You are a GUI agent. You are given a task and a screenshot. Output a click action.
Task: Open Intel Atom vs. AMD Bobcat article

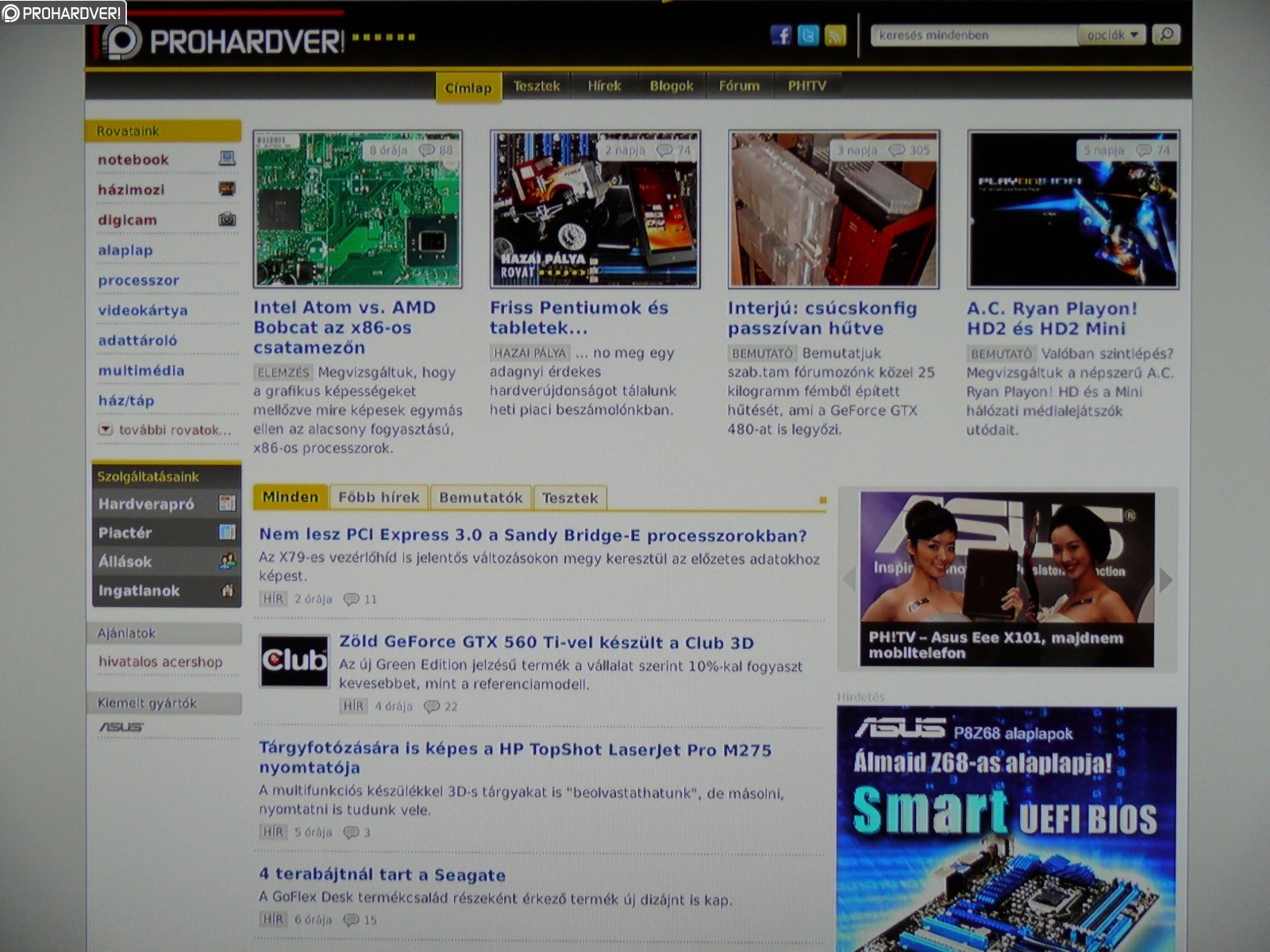click(x=345, y=327)
